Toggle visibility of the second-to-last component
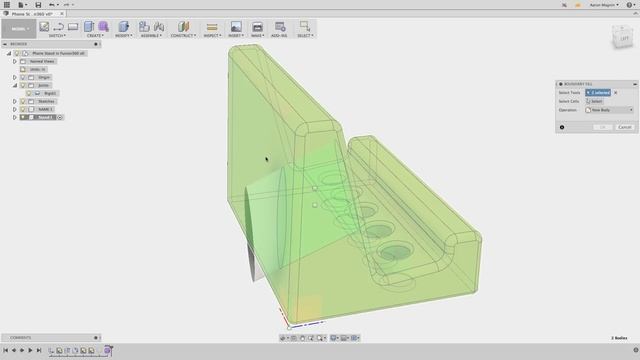 (23, 109)
